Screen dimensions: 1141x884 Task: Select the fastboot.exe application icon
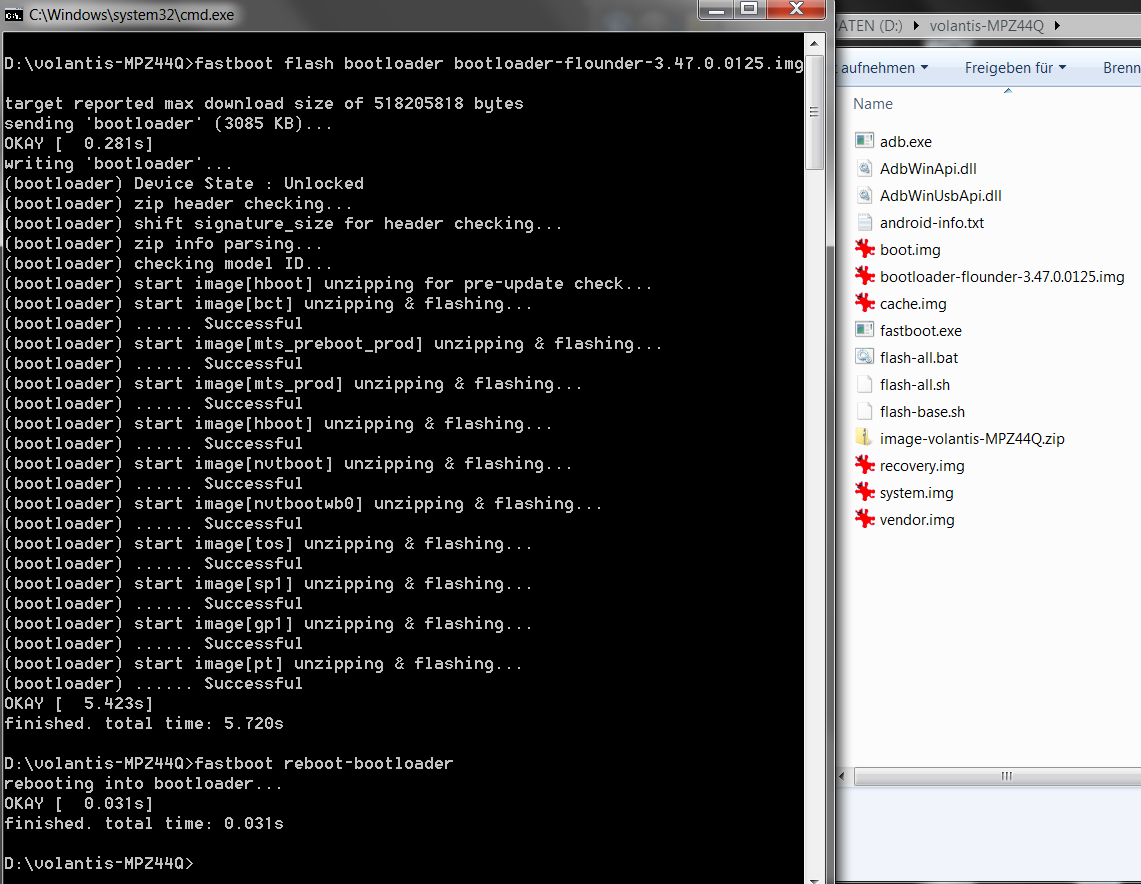[x=865, y=331]
